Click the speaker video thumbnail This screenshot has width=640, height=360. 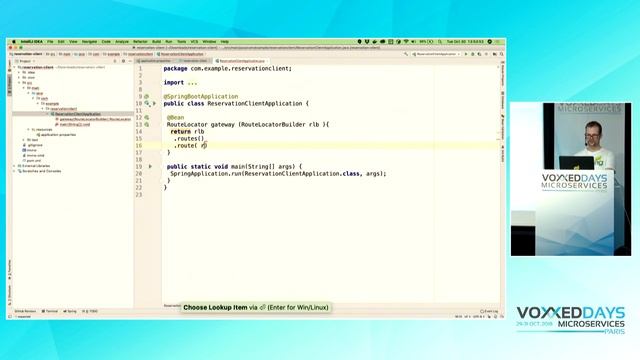[571, 179]
